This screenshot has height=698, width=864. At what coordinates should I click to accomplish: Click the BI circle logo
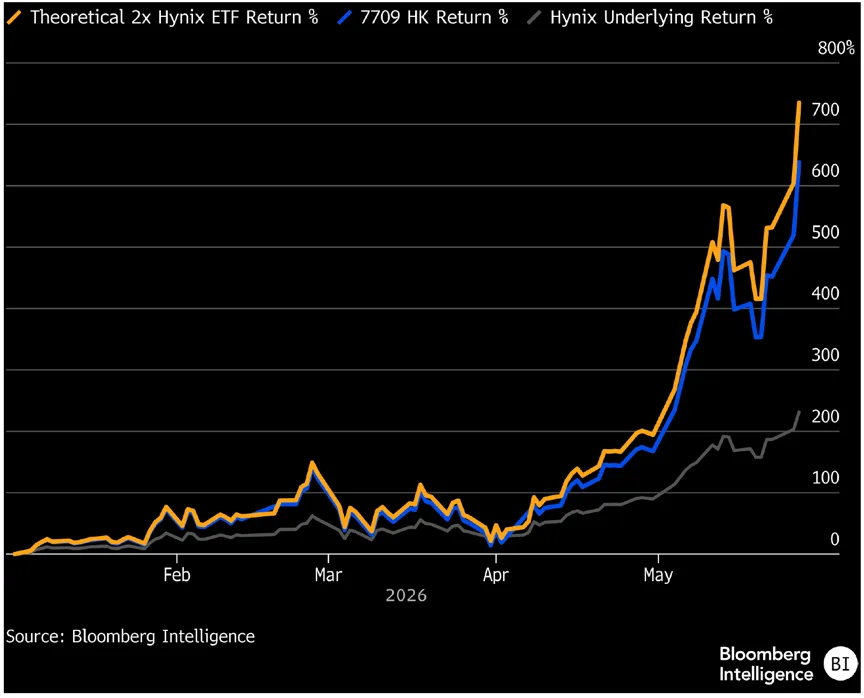(840, 663)
